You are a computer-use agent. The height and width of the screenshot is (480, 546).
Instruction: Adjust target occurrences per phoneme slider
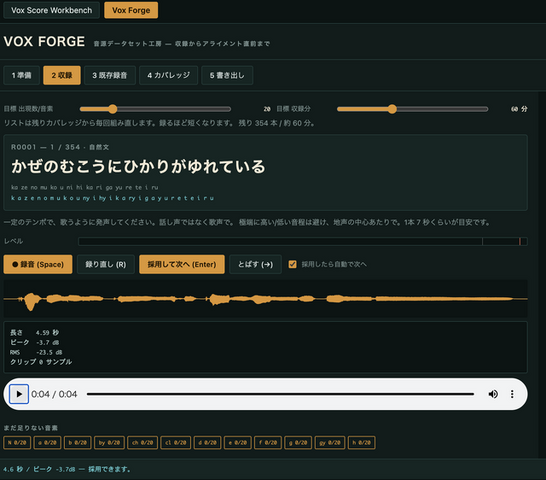(155, 109)
